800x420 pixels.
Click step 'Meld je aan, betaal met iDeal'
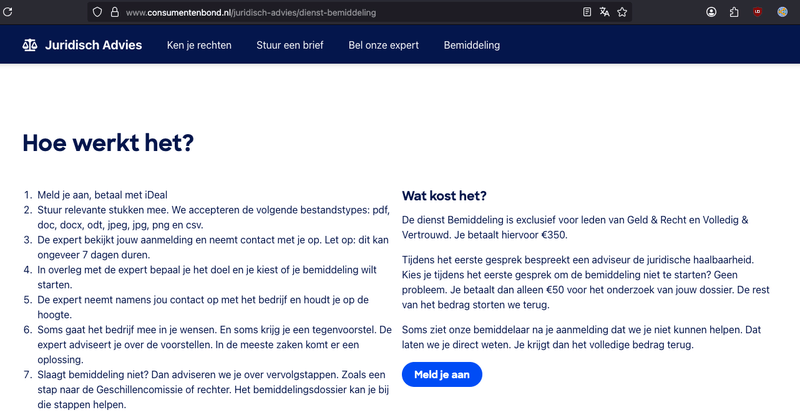(102, 195)
